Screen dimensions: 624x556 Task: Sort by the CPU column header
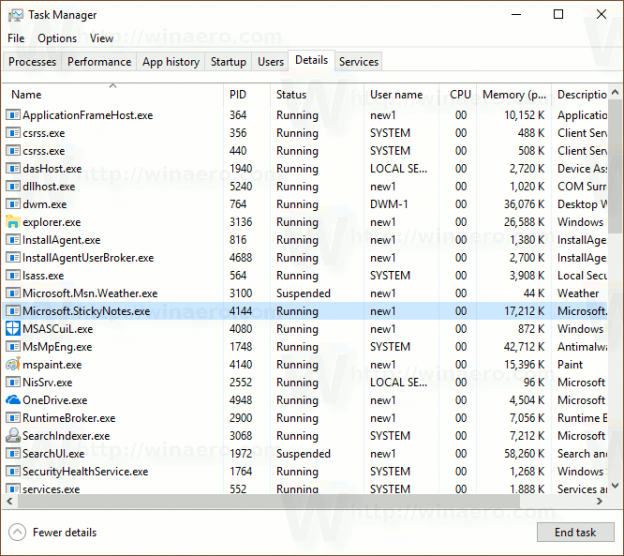tap(458, 95)
